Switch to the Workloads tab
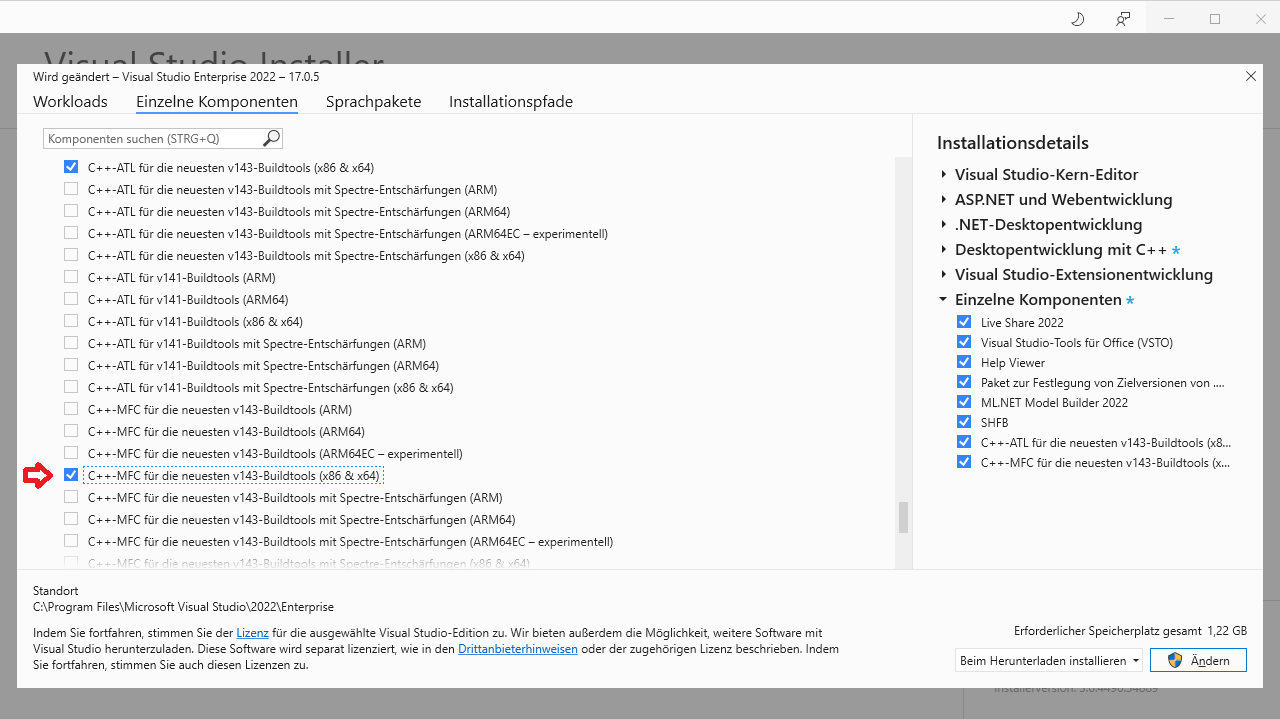This screenshot has width=1280, height=720. pos(69,101)
